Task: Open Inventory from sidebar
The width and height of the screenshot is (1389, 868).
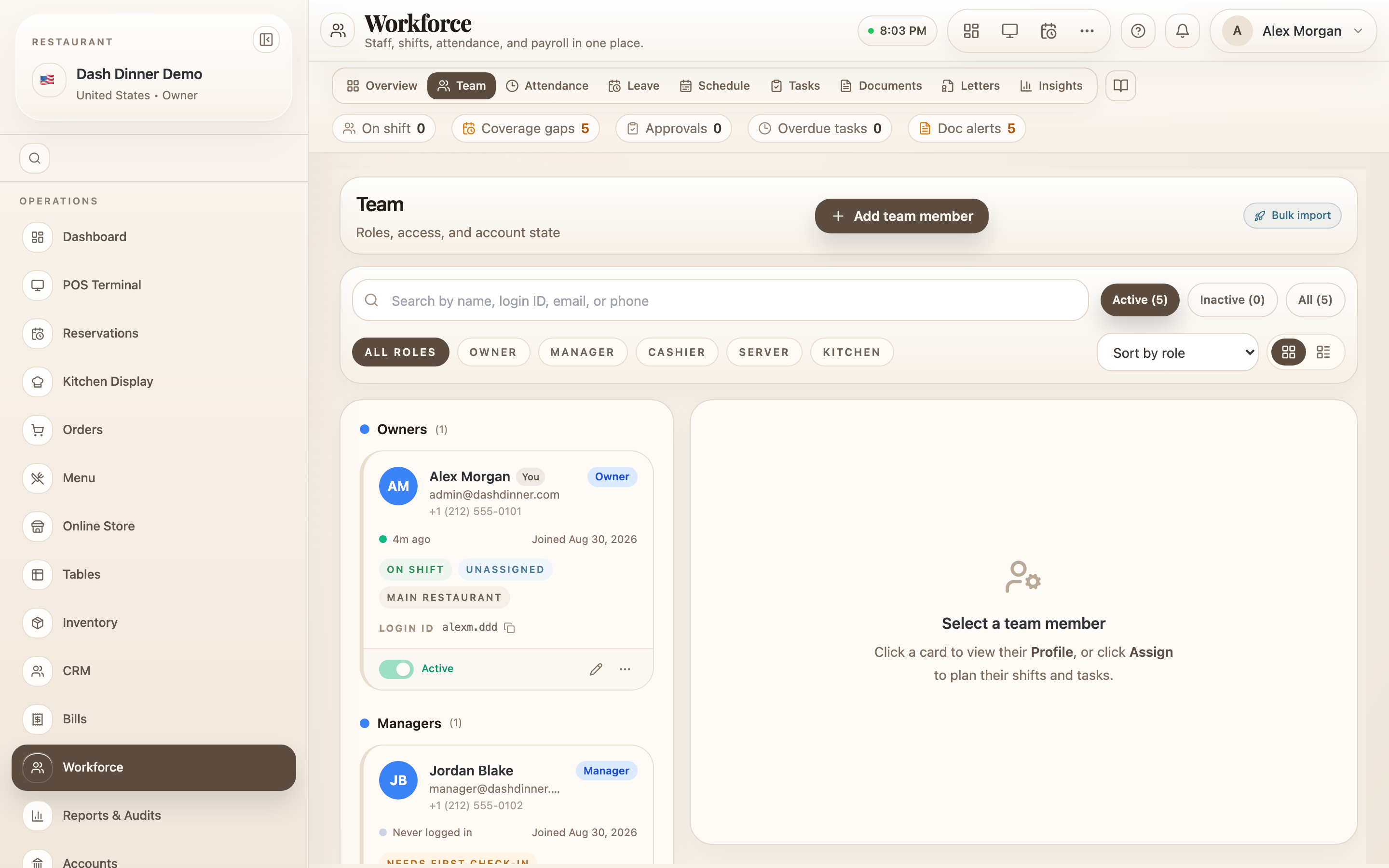Action: (x=154, y=623)
